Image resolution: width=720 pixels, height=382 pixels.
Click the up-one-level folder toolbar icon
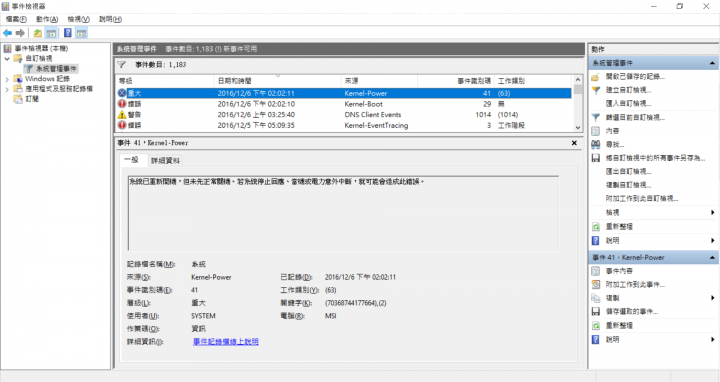[x=38, y=33]
